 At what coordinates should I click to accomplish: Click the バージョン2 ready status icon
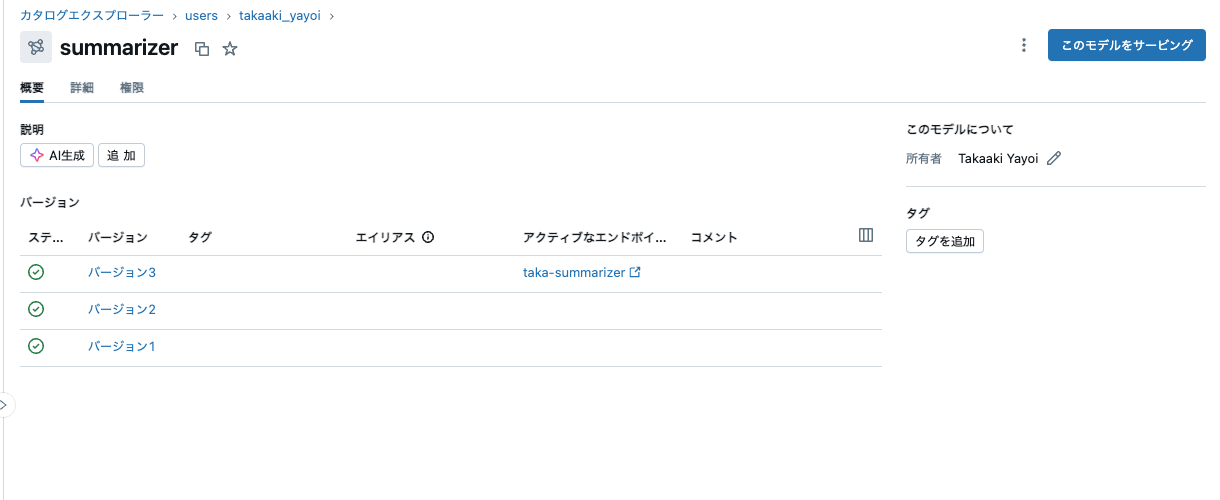[x=36, y=309]
